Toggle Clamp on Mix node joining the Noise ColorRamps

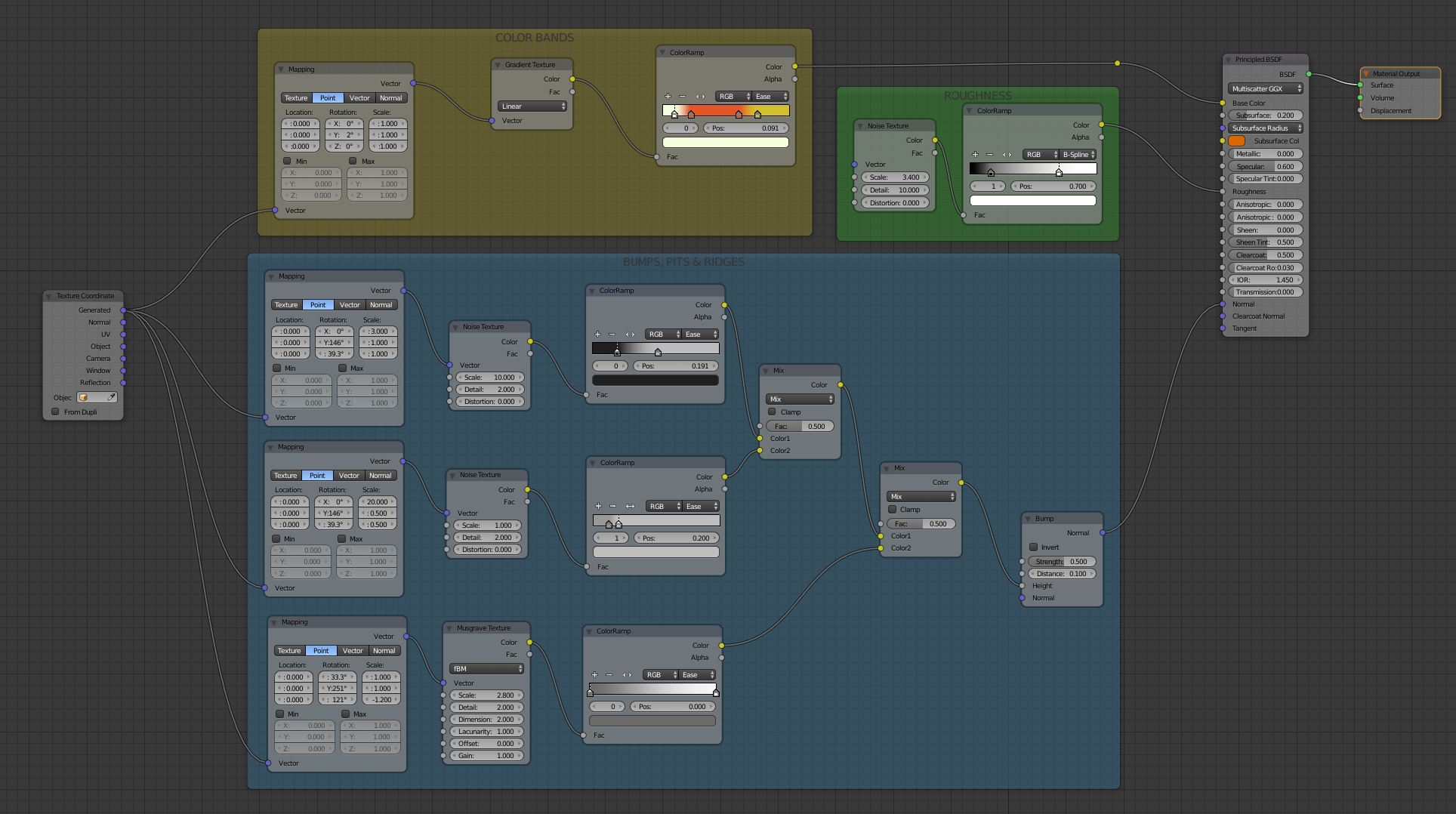[772, 412]
